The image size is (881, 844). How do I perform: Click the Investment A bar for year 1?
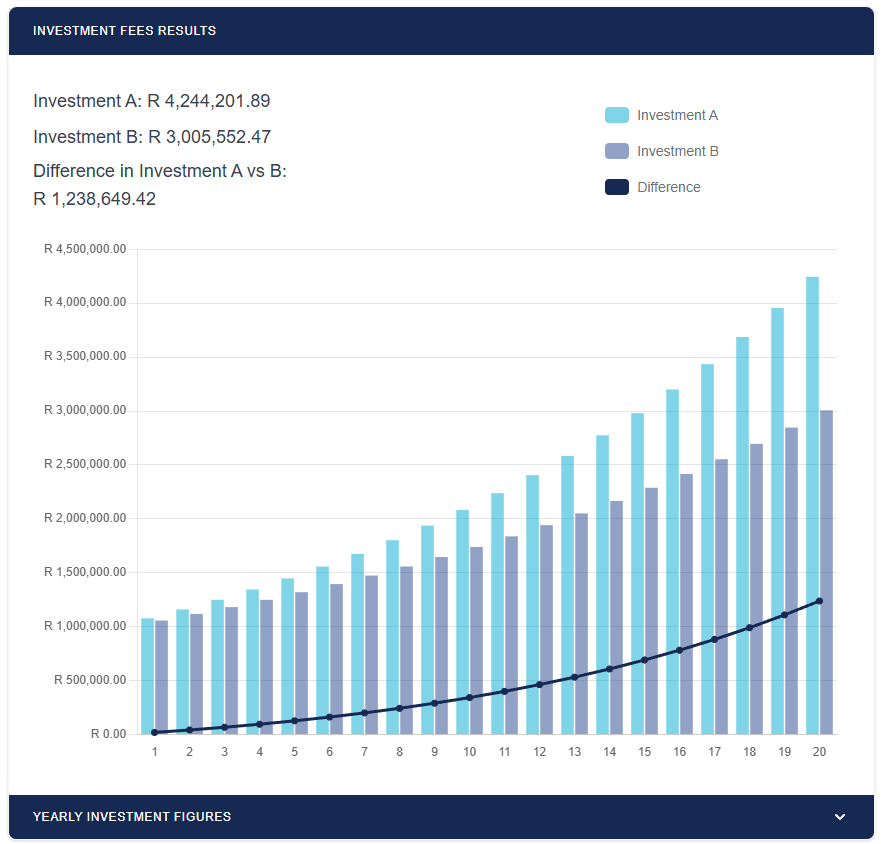click(147, 676)
